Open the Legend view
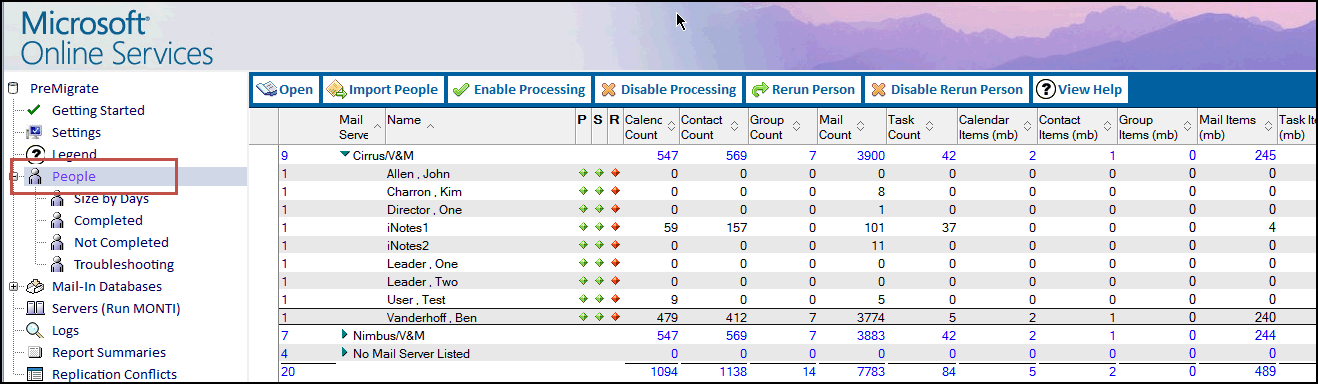The width and height of the screenshot is (1318, 384). 75,154
